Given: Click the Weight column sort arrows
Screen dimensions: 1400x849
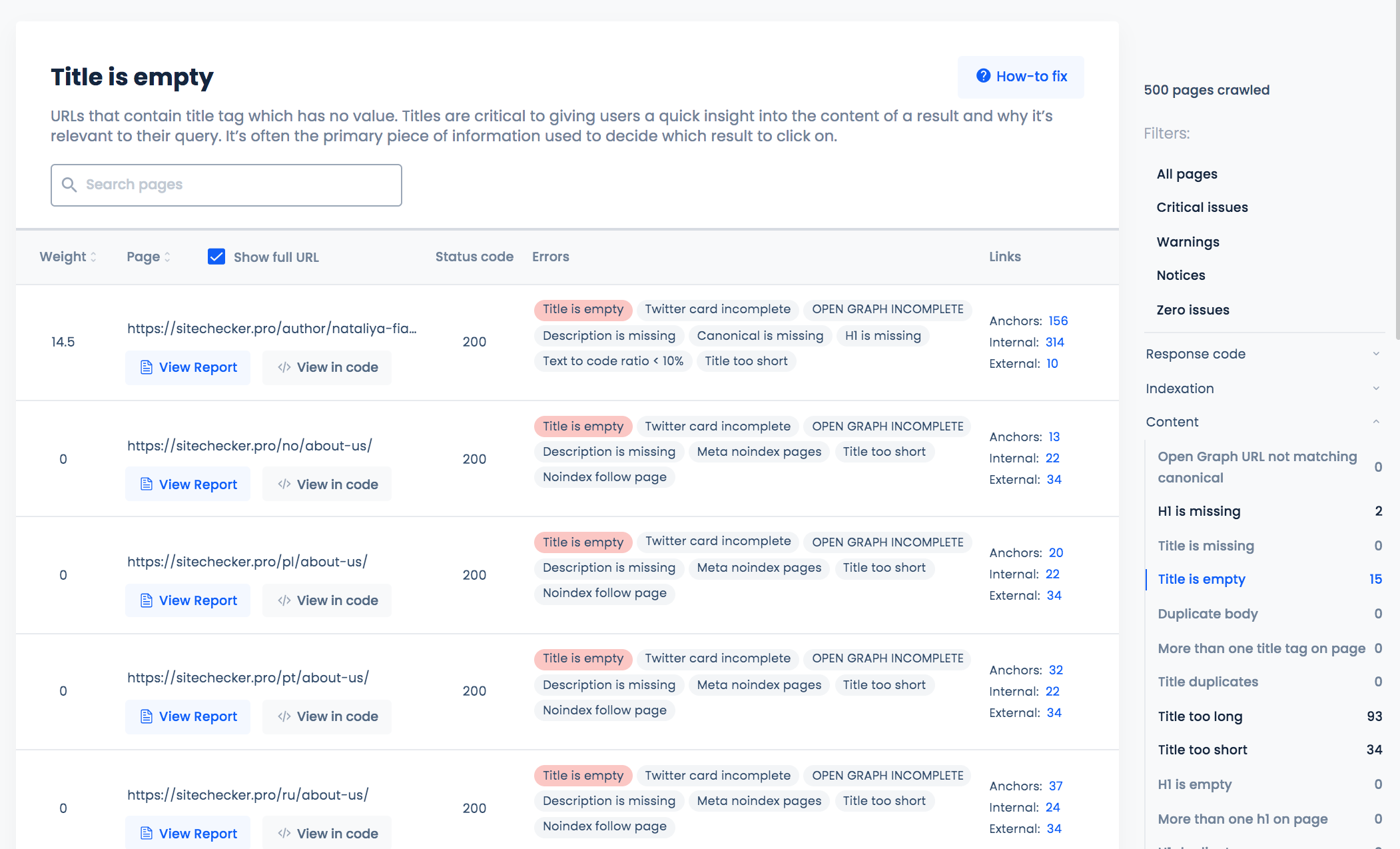Looking at the screenshot, I should coord(93,257).
